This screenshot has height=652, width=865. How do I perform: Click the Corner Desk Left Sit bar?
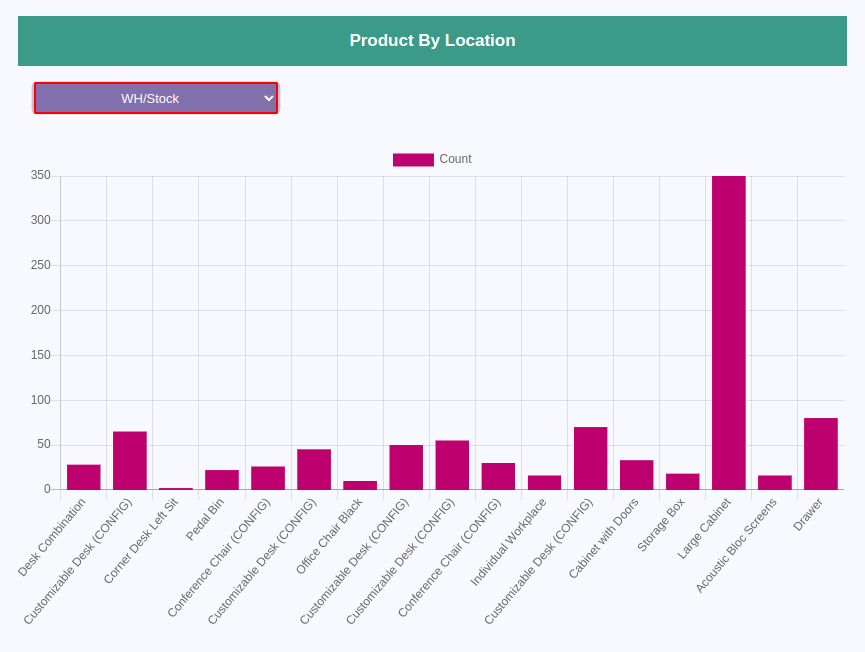(176, 488)
